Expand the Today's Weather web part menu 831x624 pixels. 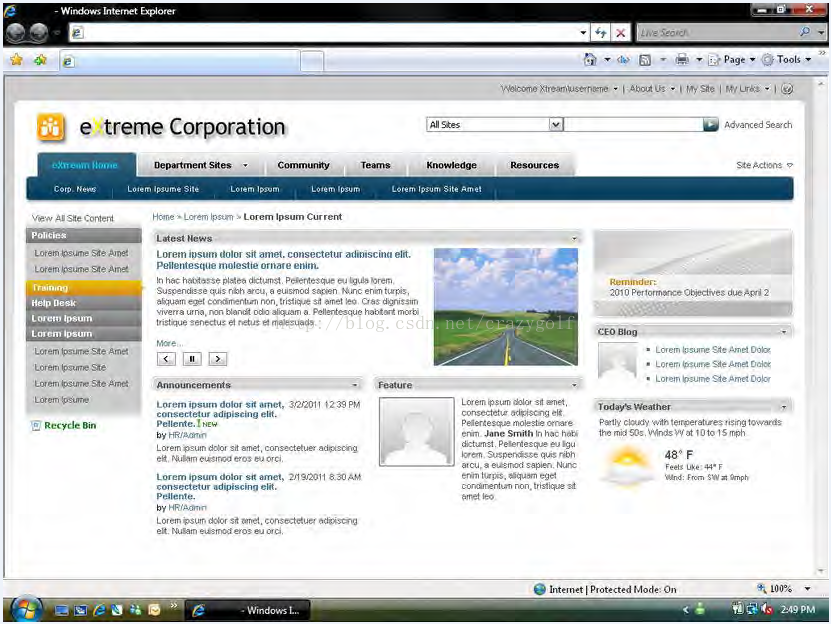click(783, 407)
